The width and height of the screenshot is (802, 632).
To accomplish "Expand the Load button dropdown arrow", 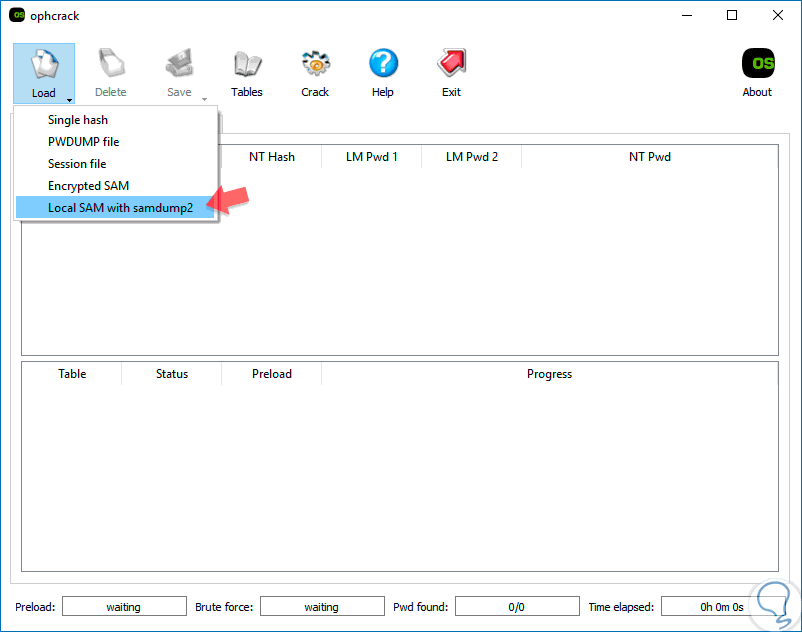I will point(69,100).
